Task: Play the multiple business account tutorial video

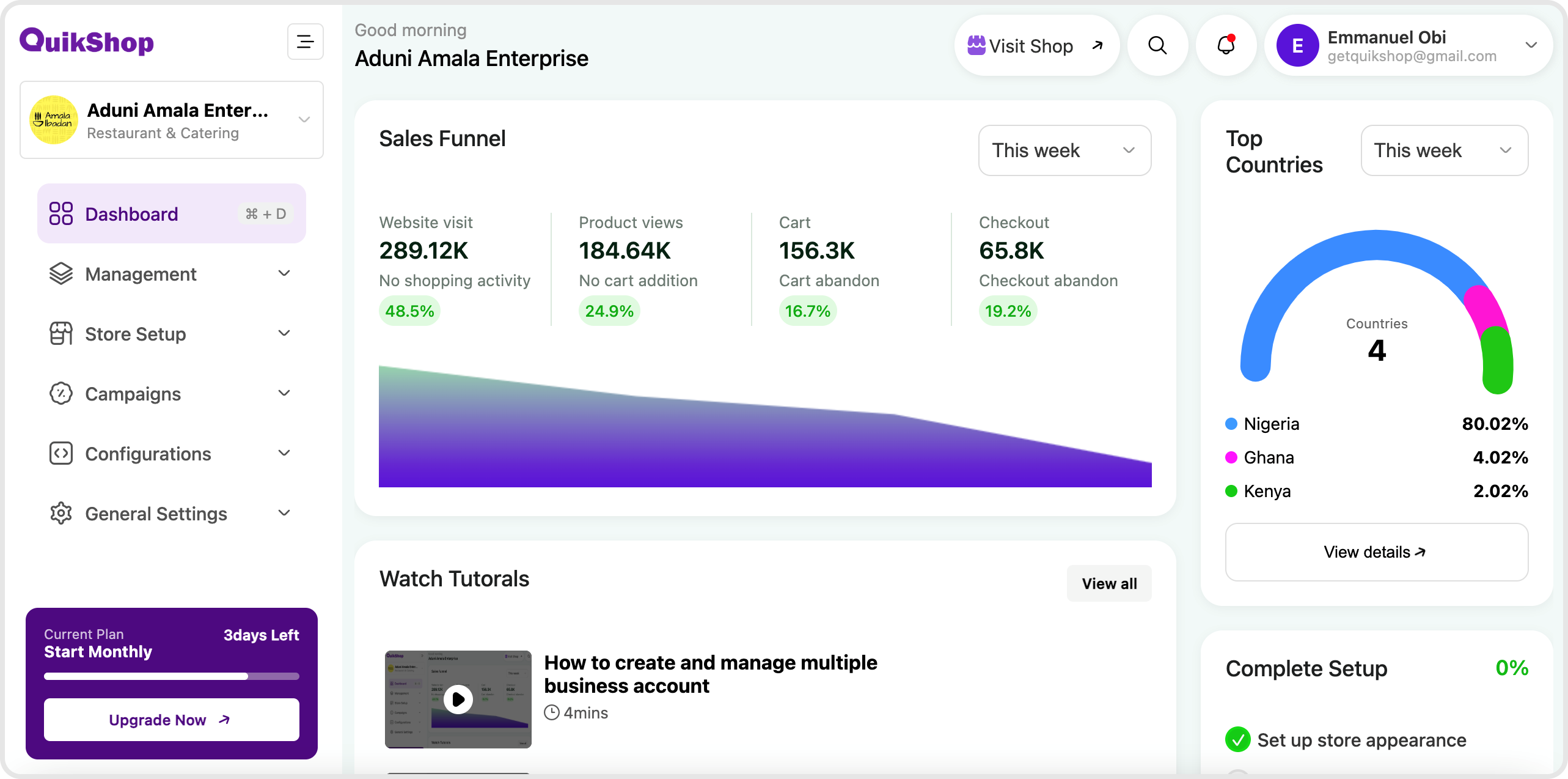Action: 458,699
